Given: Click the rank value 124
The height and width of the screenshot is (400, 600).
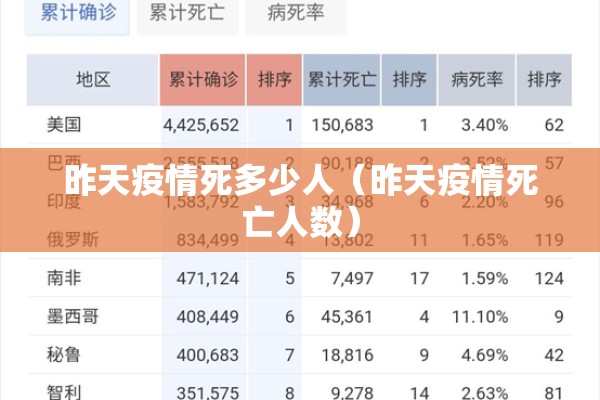Looking at the screenshot, I should point(549,278).
